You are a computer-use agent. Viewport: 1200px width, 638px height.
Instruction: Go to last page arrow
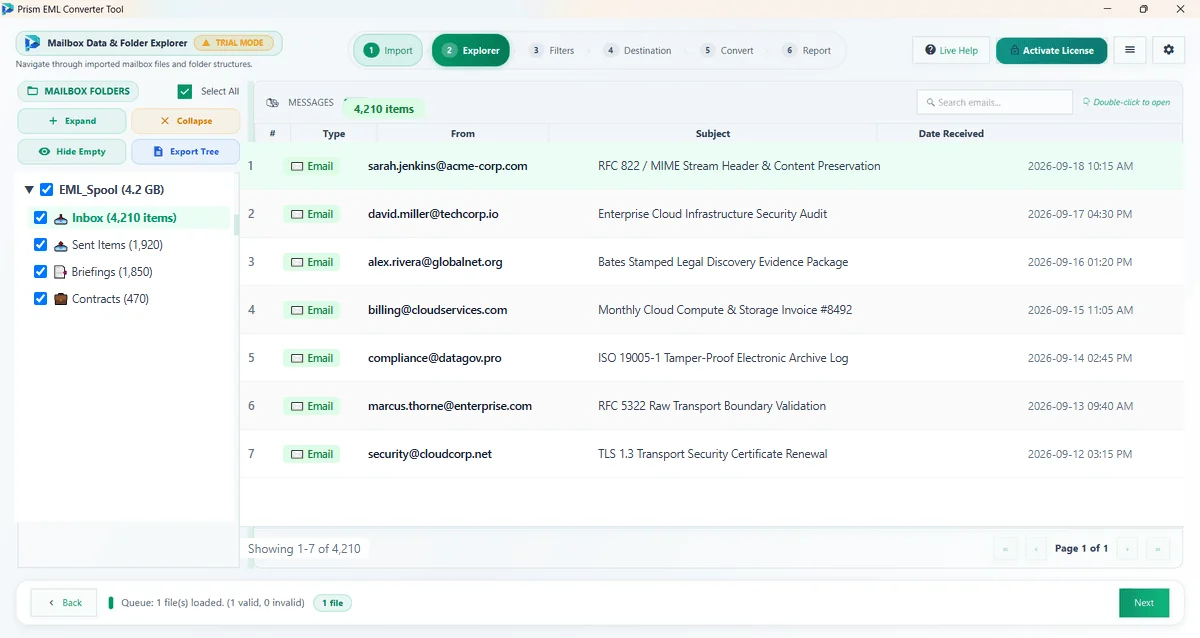tap(1158, 548)
